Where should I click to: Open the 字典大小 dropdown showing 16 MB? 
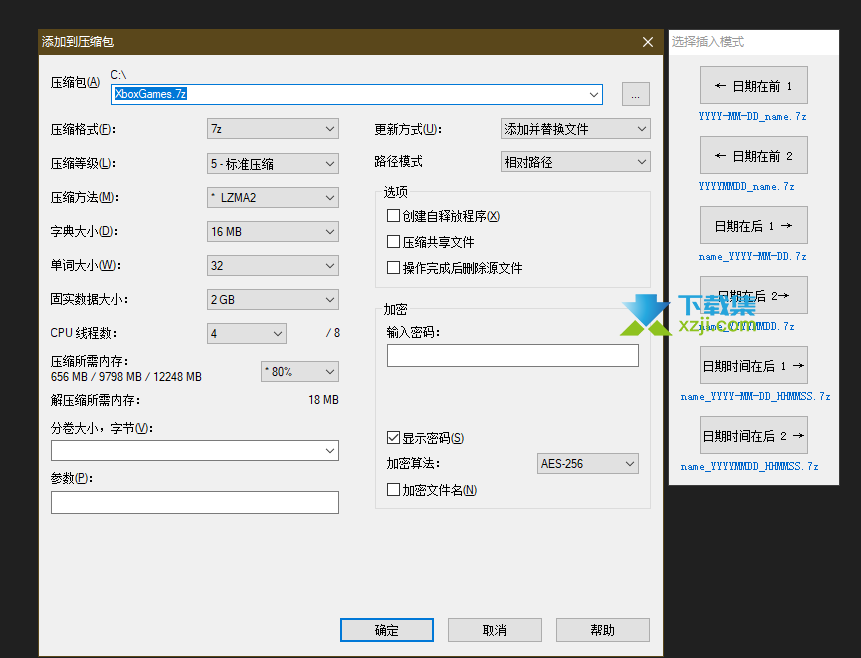pyautogui.click(x=272, y=231)
